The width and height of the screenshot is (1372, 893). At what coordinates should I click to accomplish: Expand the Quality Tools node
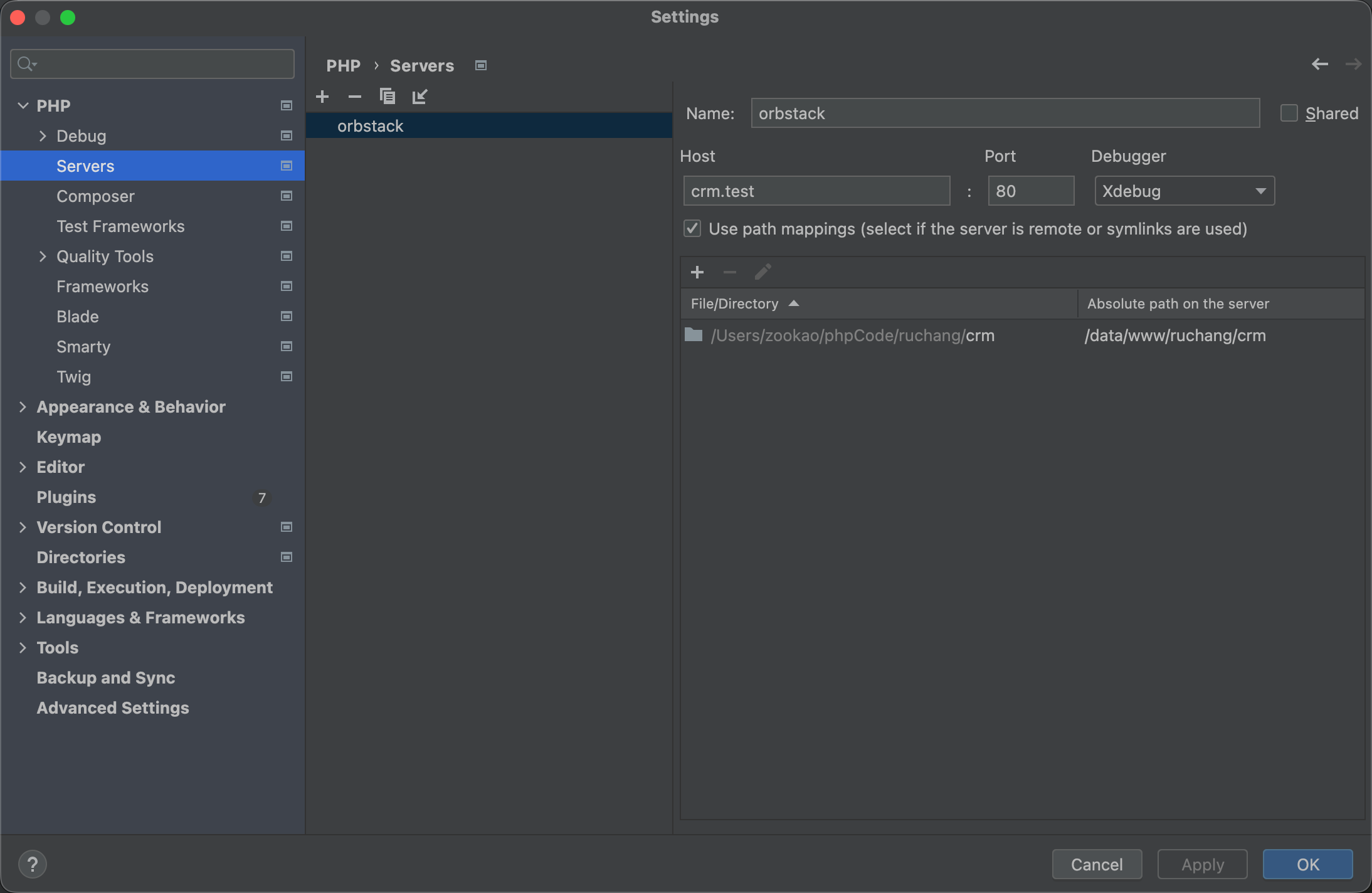click(x=43, y=256)
